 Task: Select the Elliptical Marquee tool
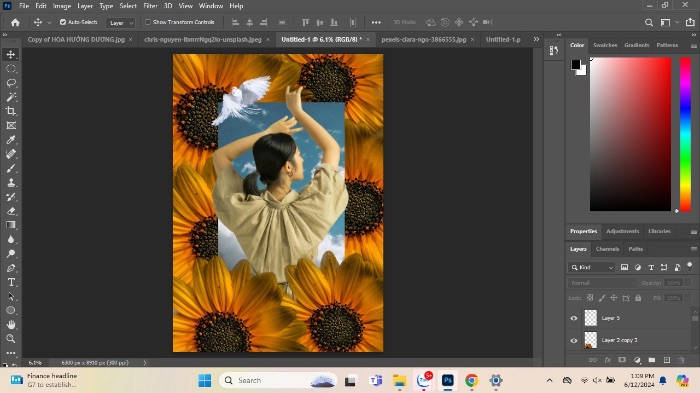(x=11, y=69)
